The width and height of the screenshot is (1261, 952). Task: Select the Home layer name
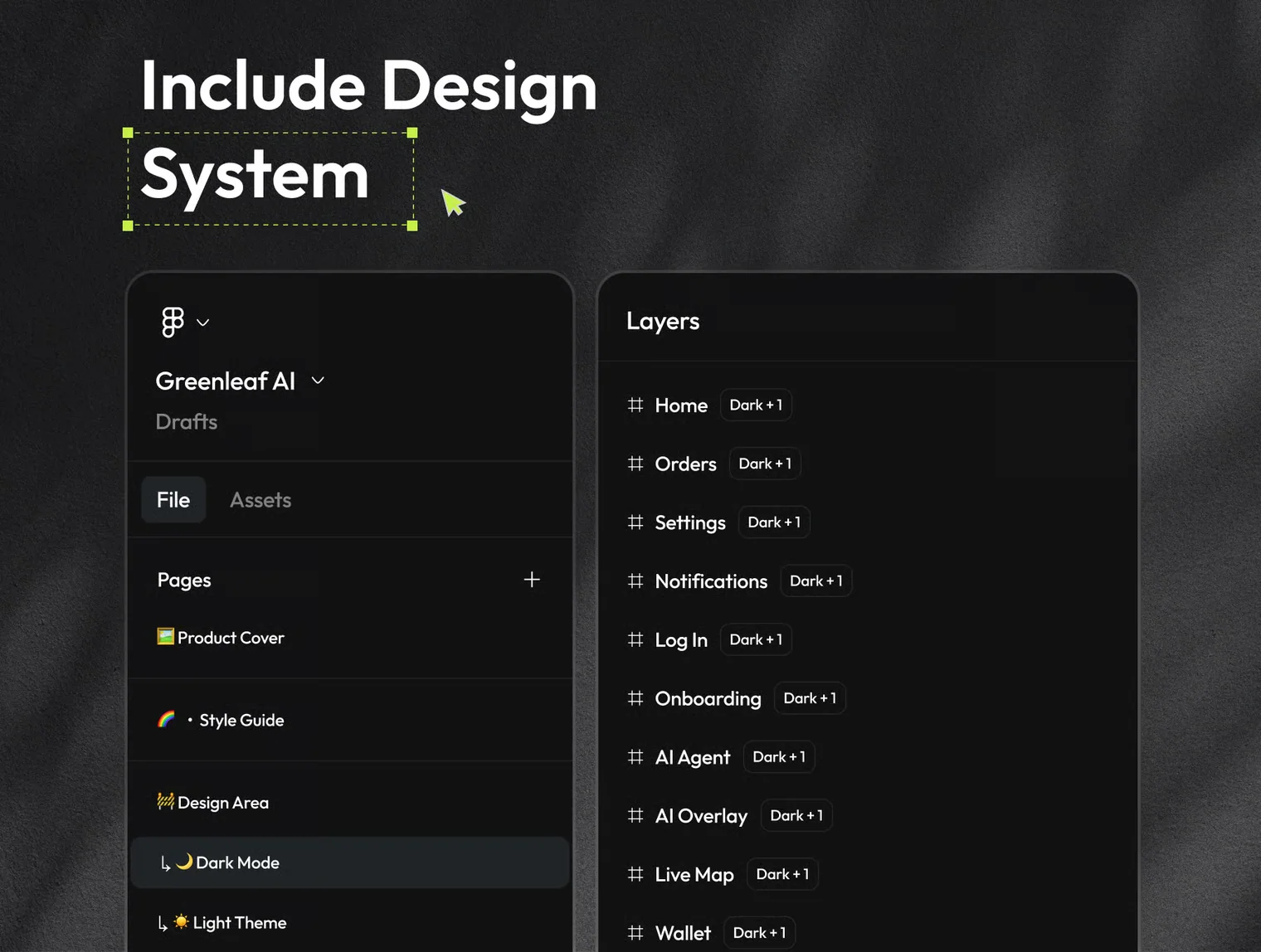click(x=681, y=406)
